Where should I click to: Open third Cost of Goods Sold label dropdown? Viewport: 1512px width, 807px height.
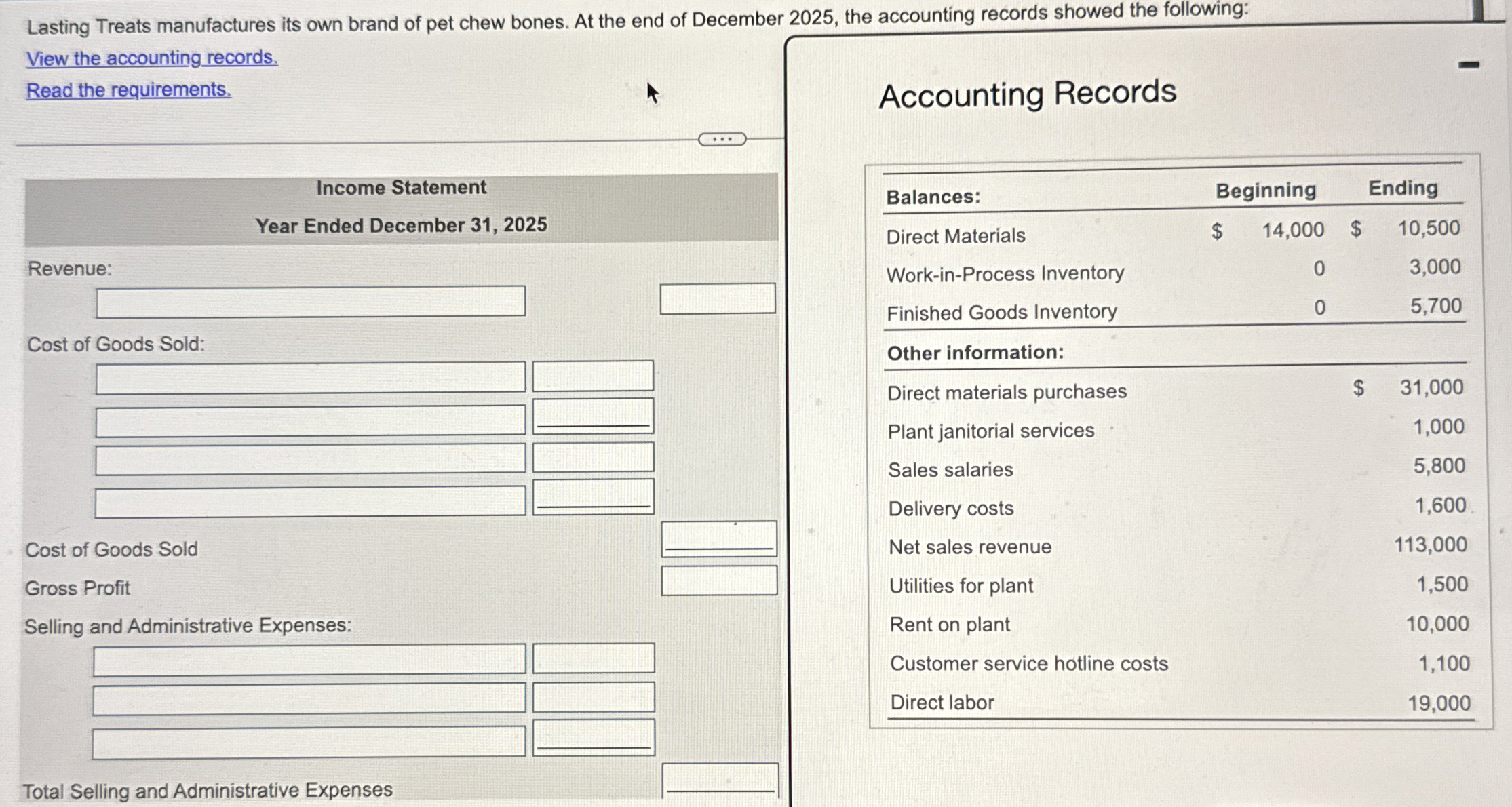311,460
